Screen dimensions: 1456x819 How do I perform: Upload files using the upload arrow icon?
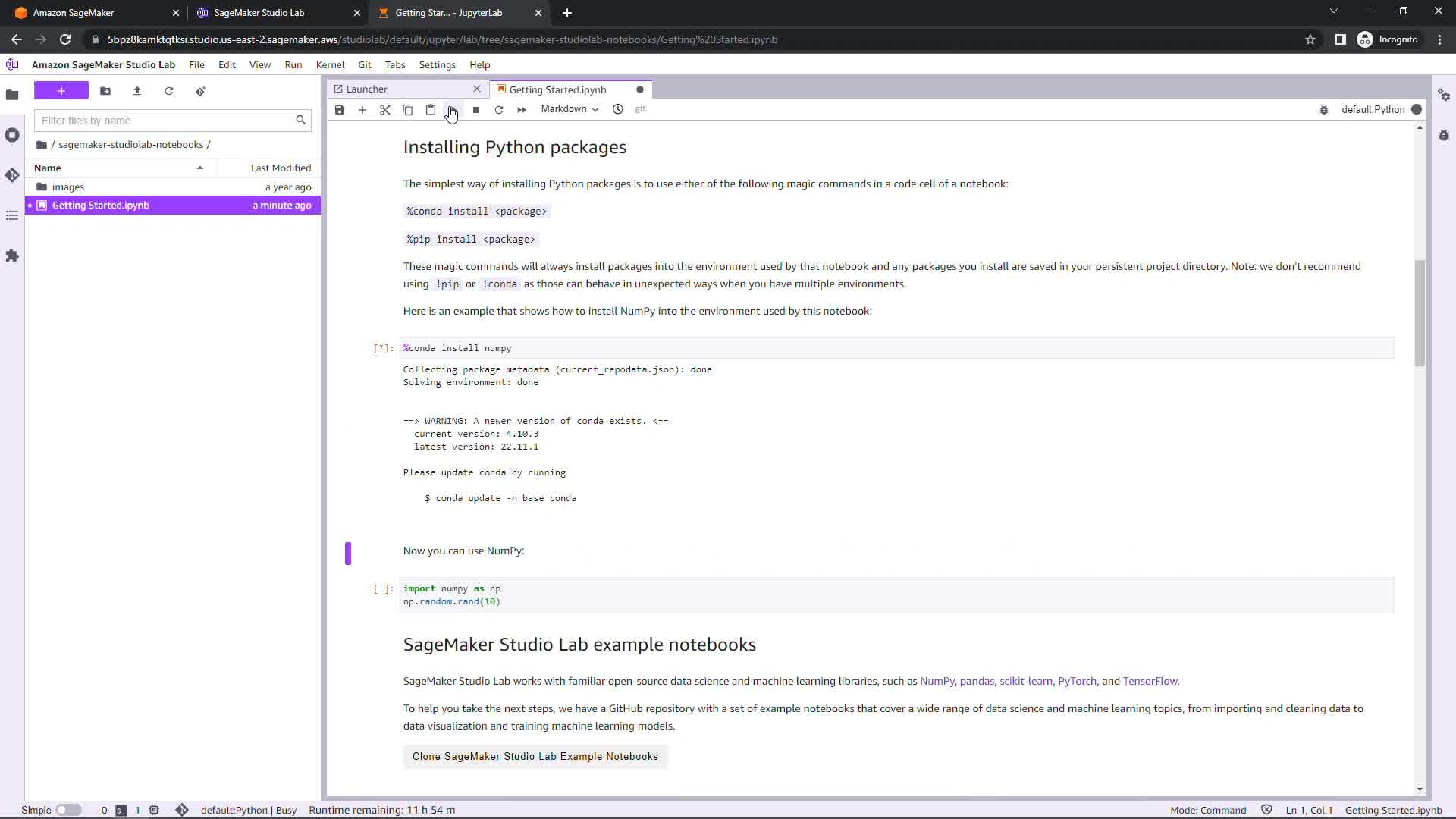pyautogui.click(x=137, y=91)
